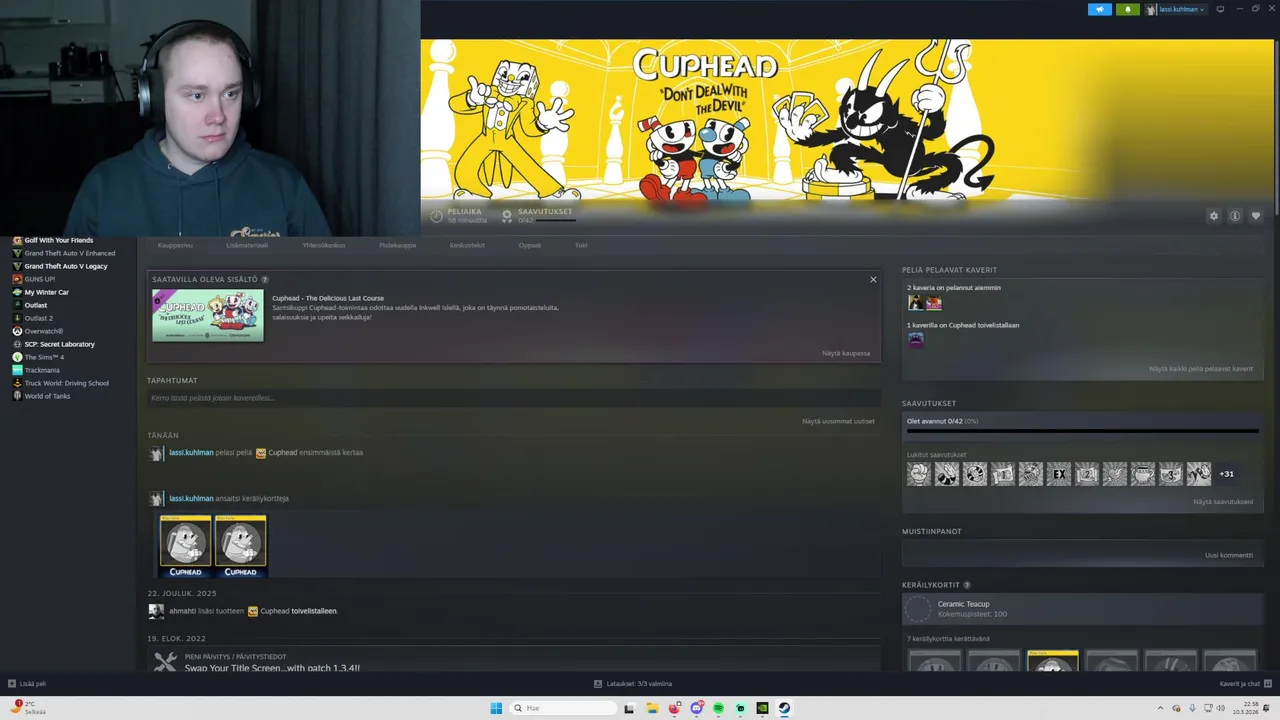Select Trackmania in library list
This screenshot has height=720, width=1280.
36,370
